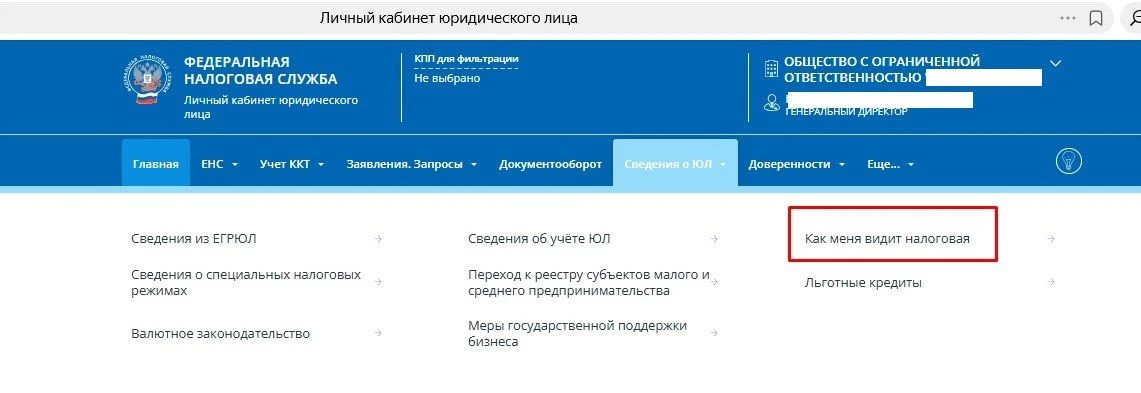This screenshot has width=1141, height=393.
Task: Open the Документооборот section
Action: pyautogui.click(x=550, y=164)
